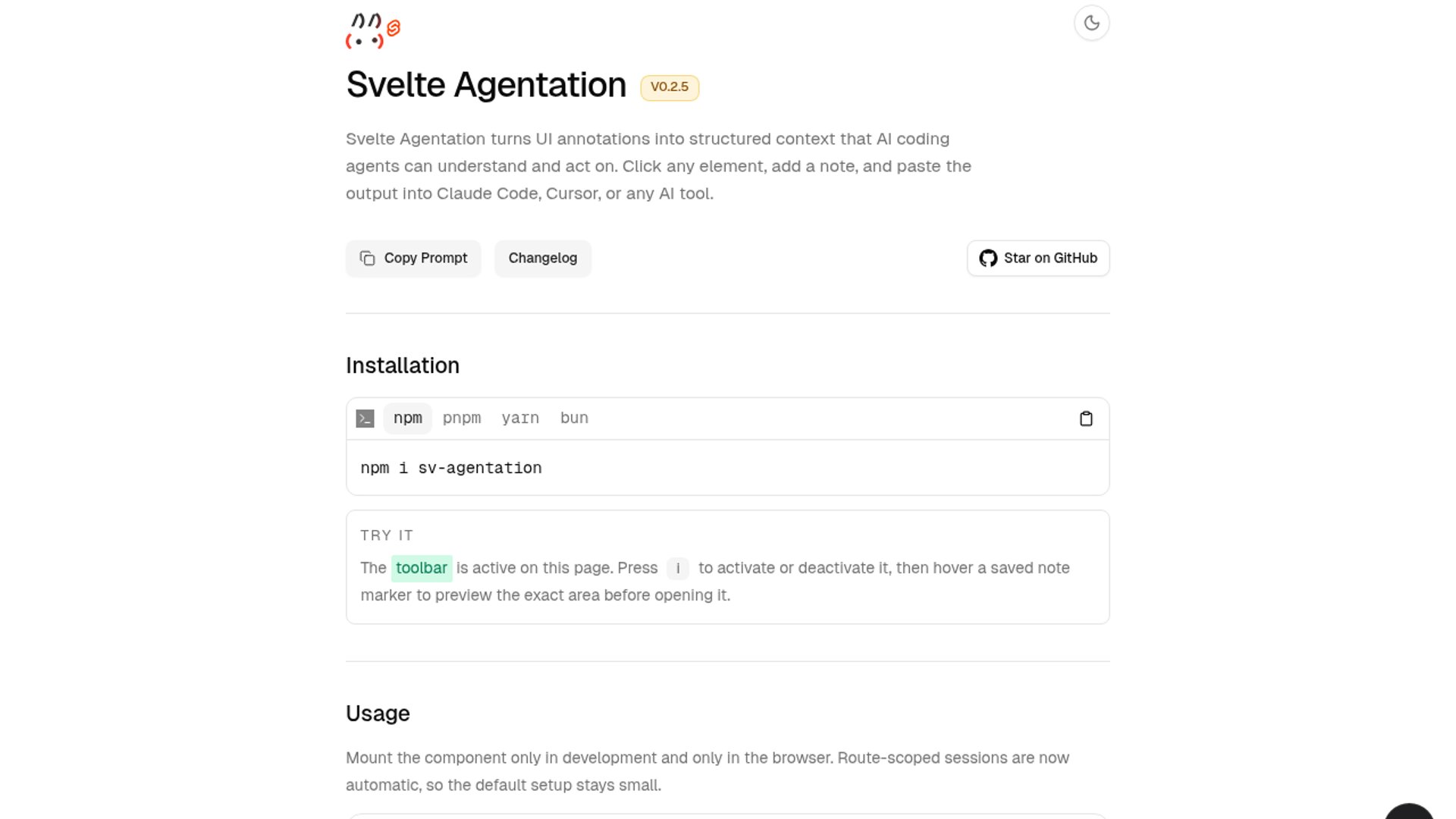Click the terminal icon in the install box
Viewport: 1456px width, 819px height.
(365, 419)
